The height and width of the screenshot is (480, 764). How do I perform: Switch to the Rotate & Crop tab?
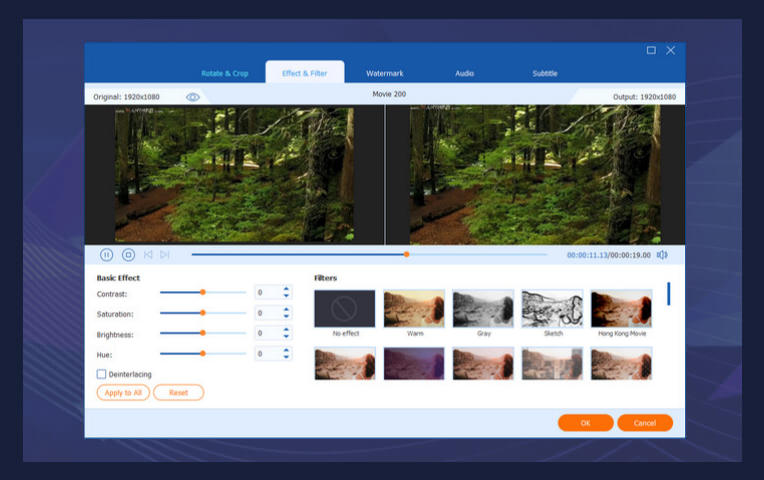pyautogui.click(x=225, y=73)
